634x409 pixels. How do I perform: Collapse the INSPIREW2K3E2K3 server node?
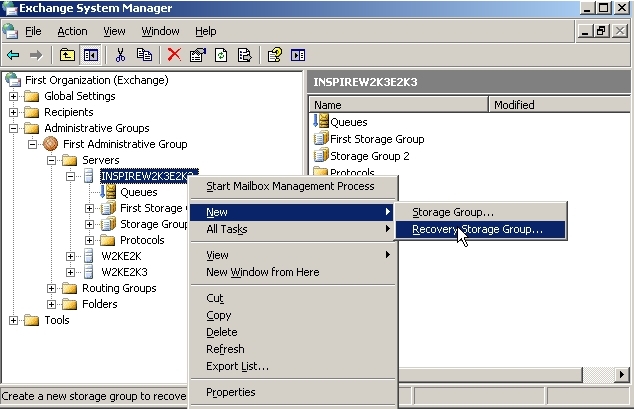[70, 176]
